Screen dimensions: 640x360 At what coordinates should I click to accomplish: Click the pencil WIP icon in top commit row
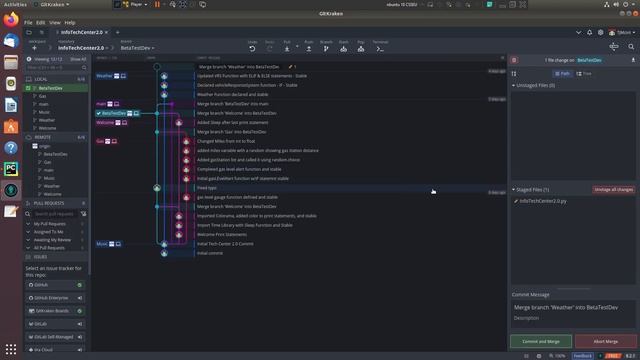(291, 67)
